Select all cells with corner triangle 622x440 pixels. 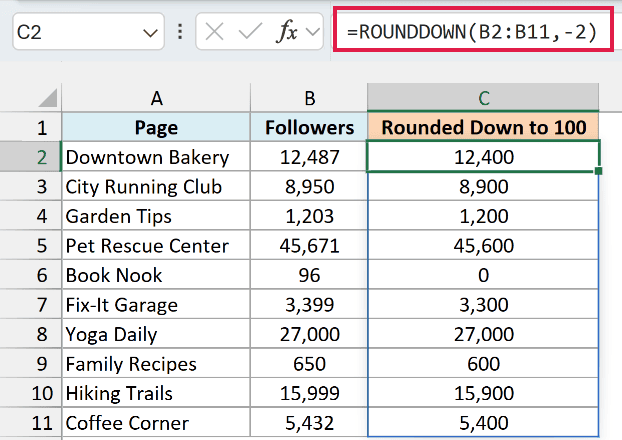[48, 98]
